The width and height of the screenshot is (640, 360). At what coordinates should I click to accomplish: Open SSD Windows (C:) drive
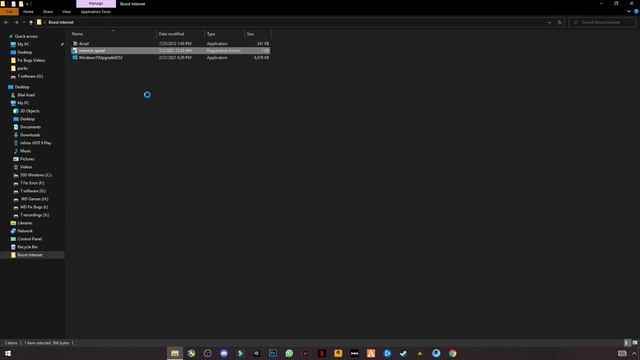[x=36, y=175]
